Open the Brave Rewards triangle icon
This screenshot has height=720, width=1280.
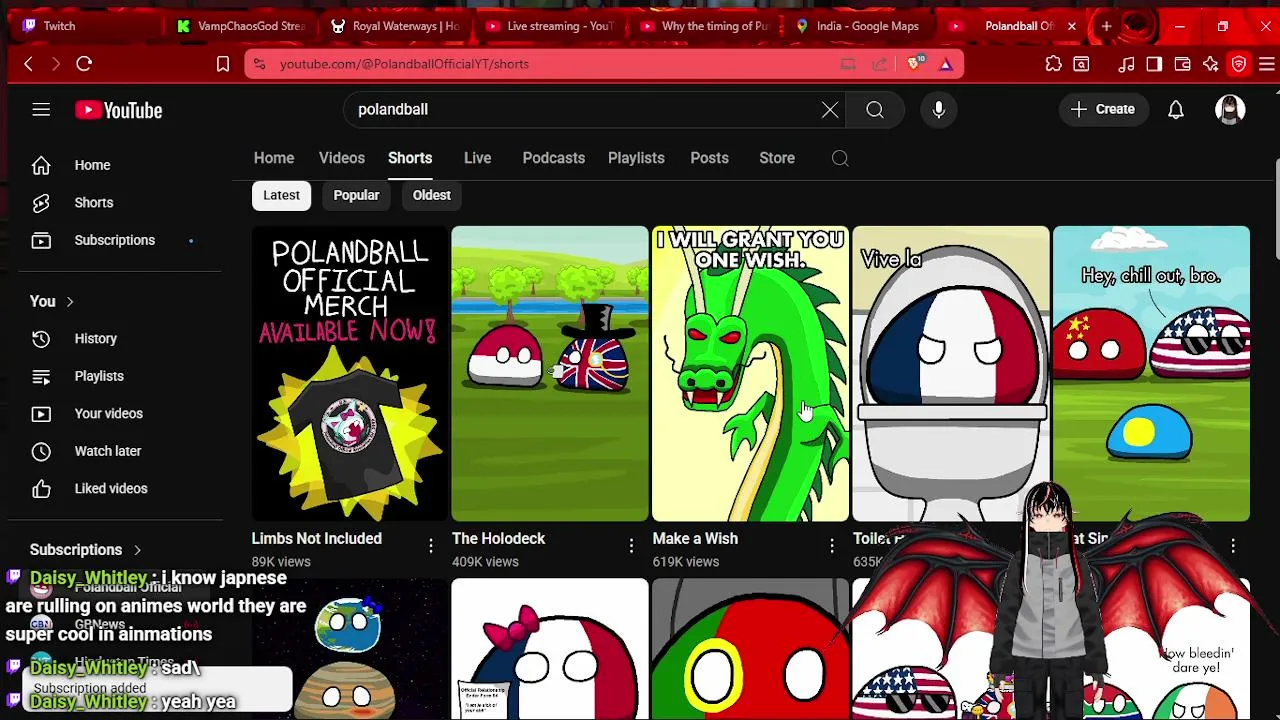click(x=945, y=64)
